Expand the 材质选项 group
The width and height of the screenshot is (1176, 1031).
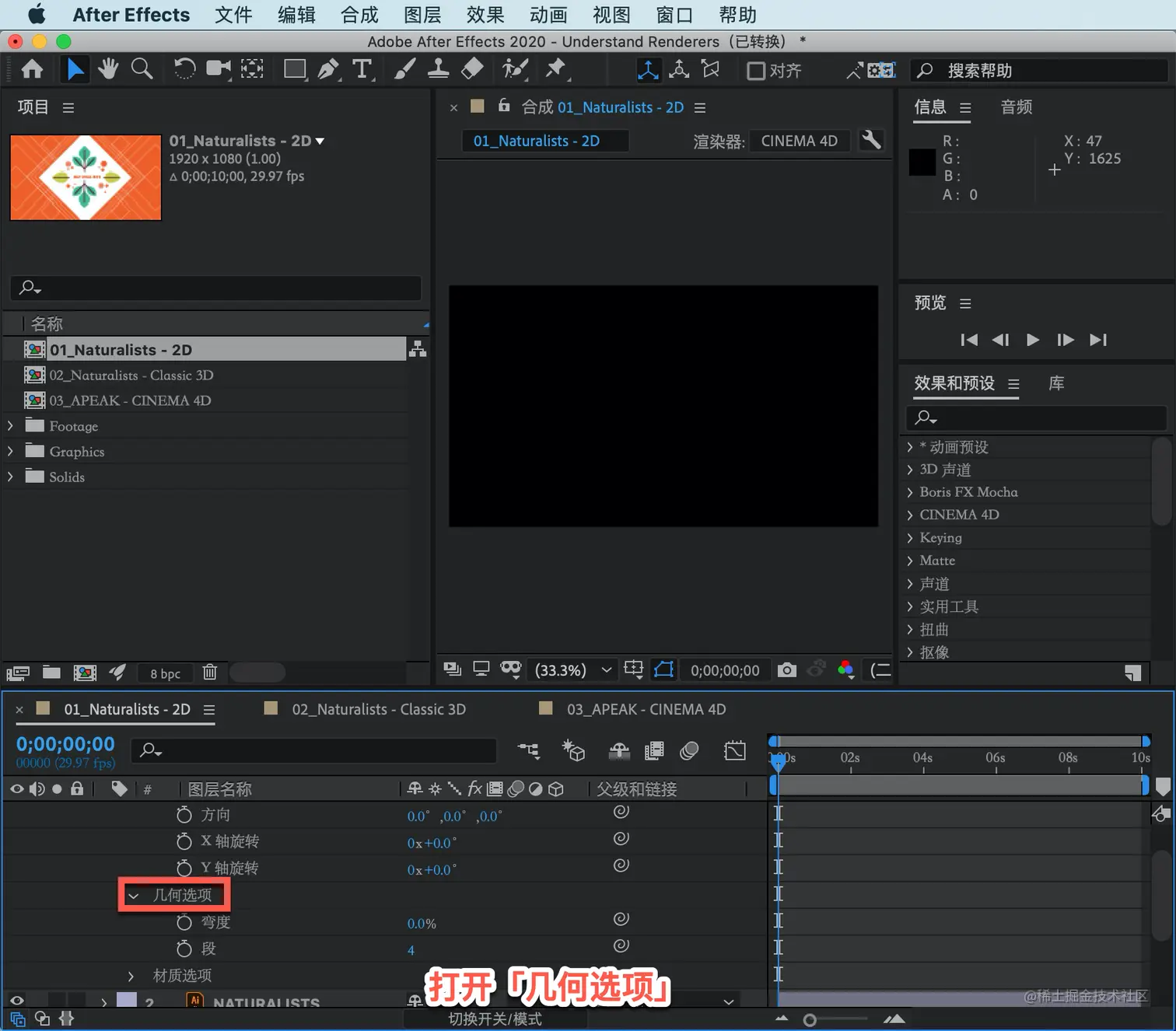[131, 976]
